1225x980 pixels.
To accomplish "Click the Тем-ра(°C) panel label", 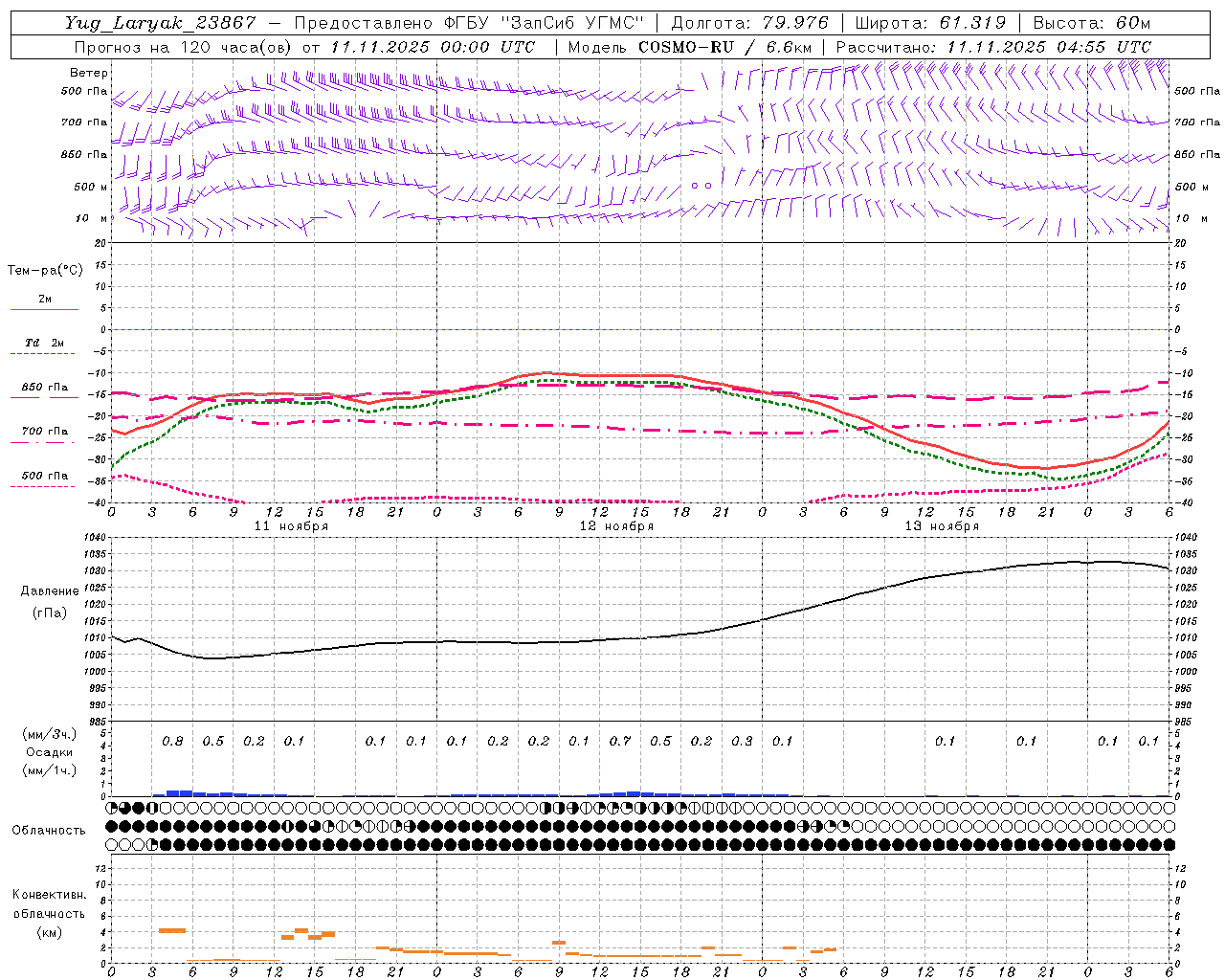I will [45, 271].
